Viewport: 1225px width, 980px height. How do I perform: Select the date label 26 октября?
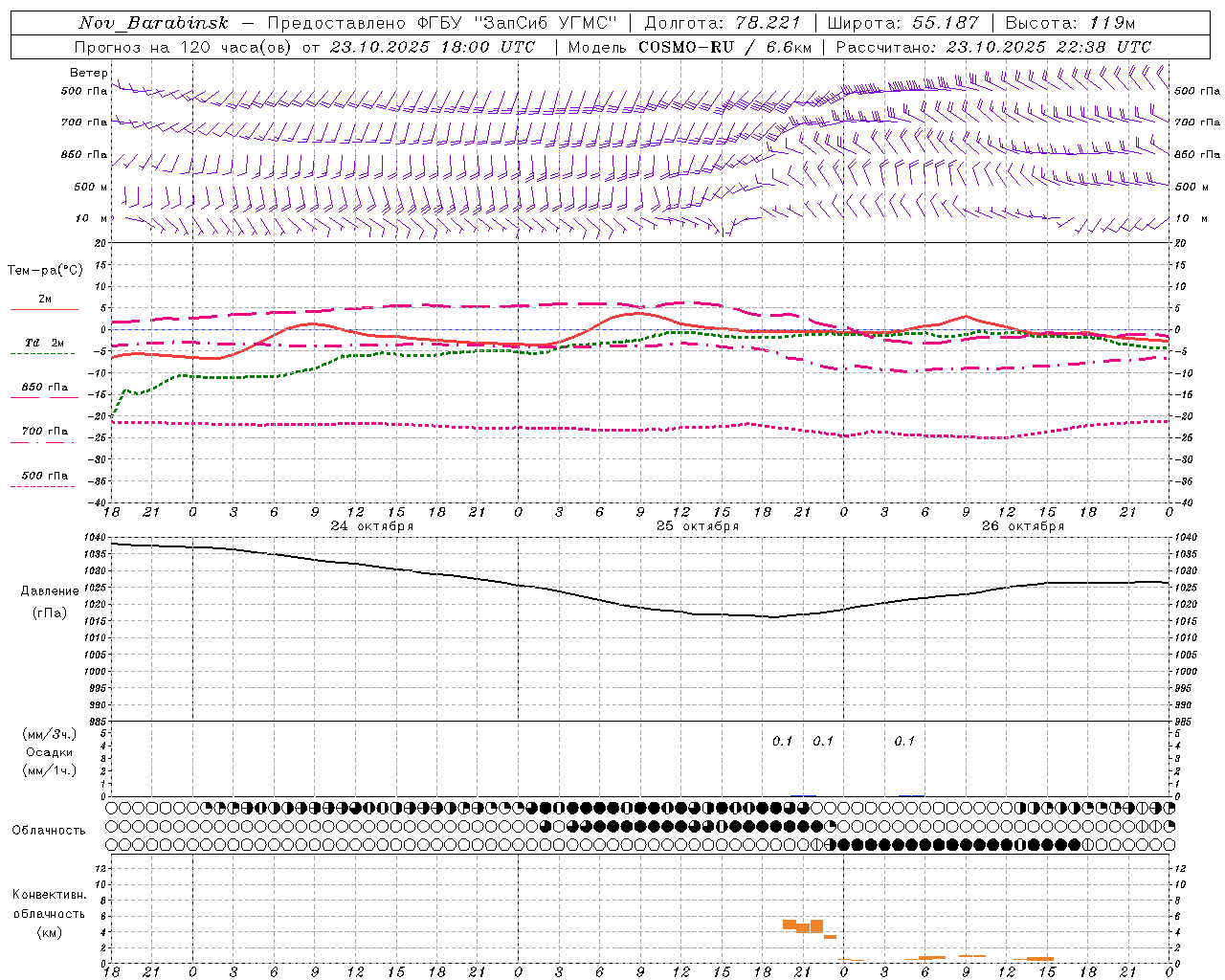point(1023,526)
